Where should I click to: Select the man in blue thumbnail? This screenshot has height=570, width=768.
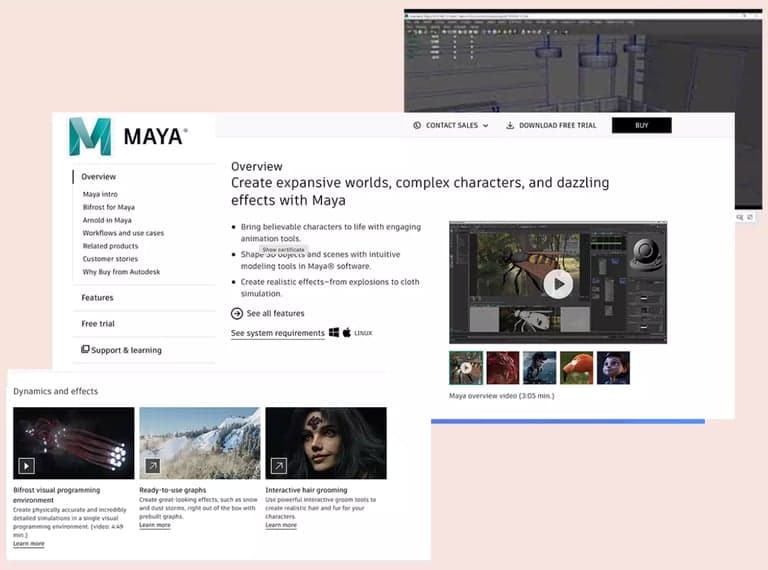[x=539, y=368]
